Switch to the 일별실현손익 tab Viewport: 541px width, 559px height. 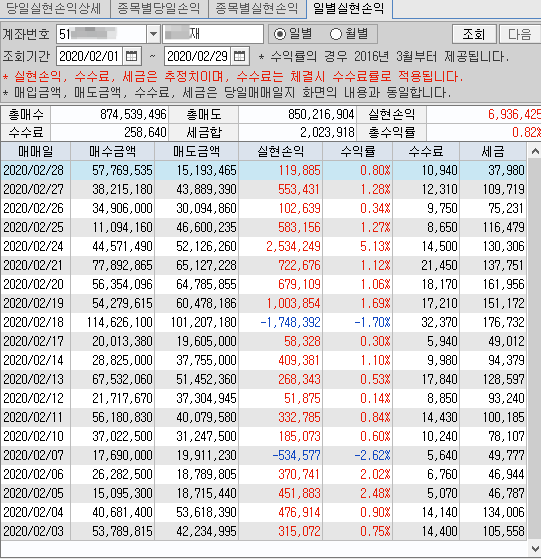point(349,8)
